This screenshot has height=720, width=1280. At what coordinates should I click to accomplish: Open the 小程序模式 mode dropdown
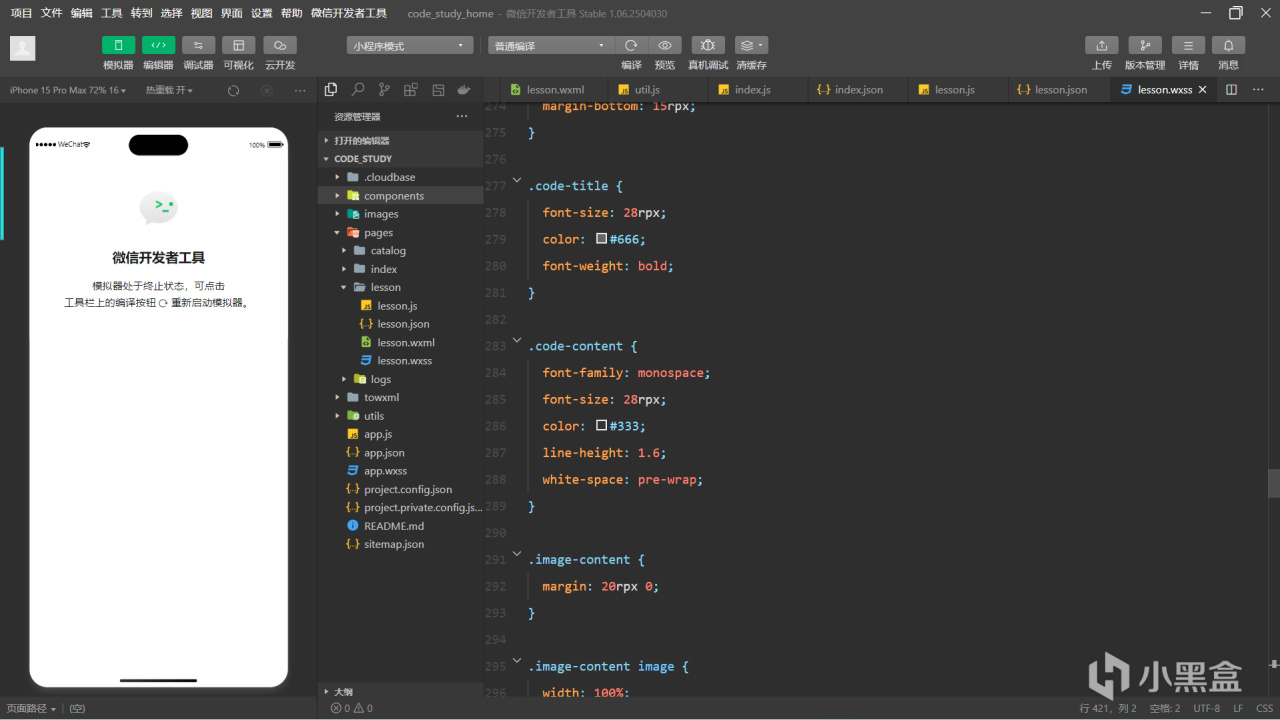click(x=410, y=46)
